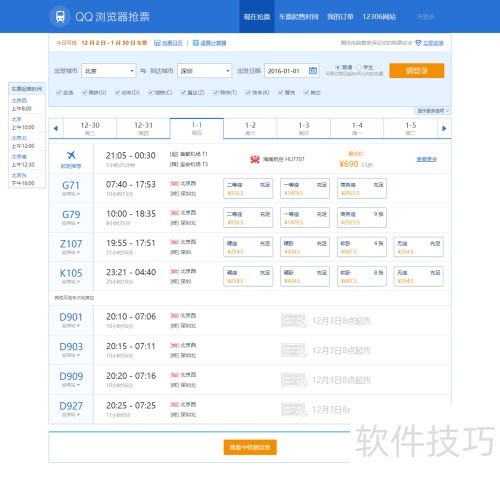The width and height of the screenshot is (500, 478).
Task: Open the calendar date picker icon
Action: click(x=313, y=71)
